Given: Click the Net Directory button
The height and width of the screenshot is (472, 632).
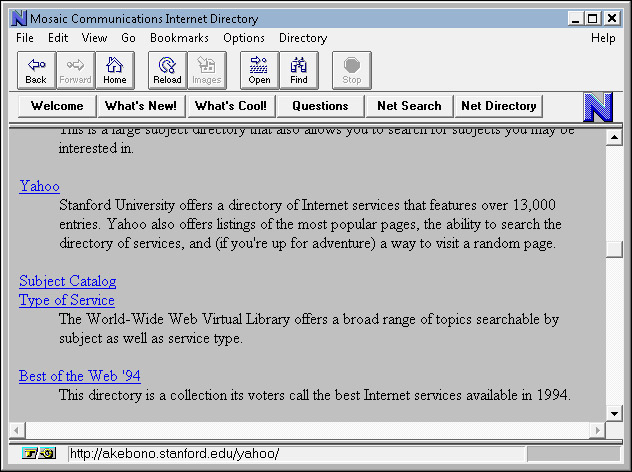Looking at the screenshot, I should coord(499,106).
